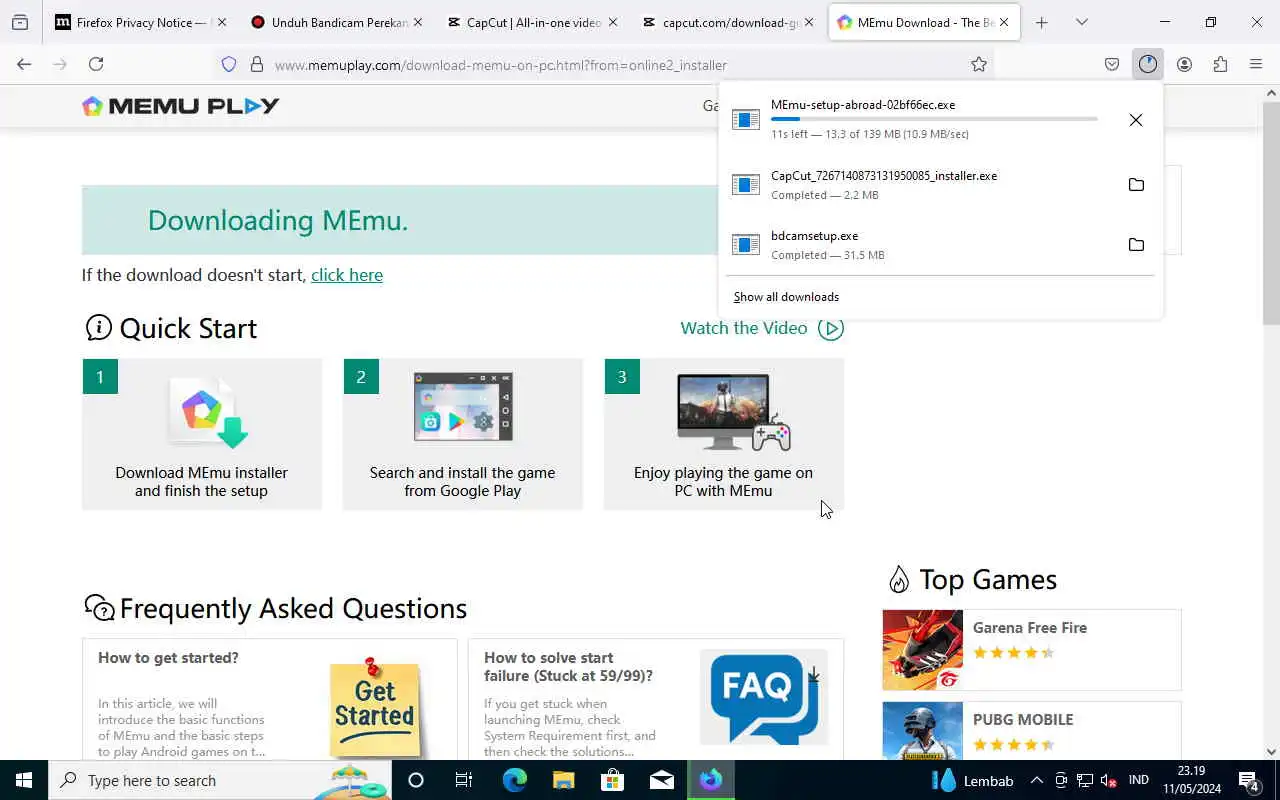Show bdcamsetup.exe in folder
The height and width of the screenshot is (800, 1280).
[1136, 244]
